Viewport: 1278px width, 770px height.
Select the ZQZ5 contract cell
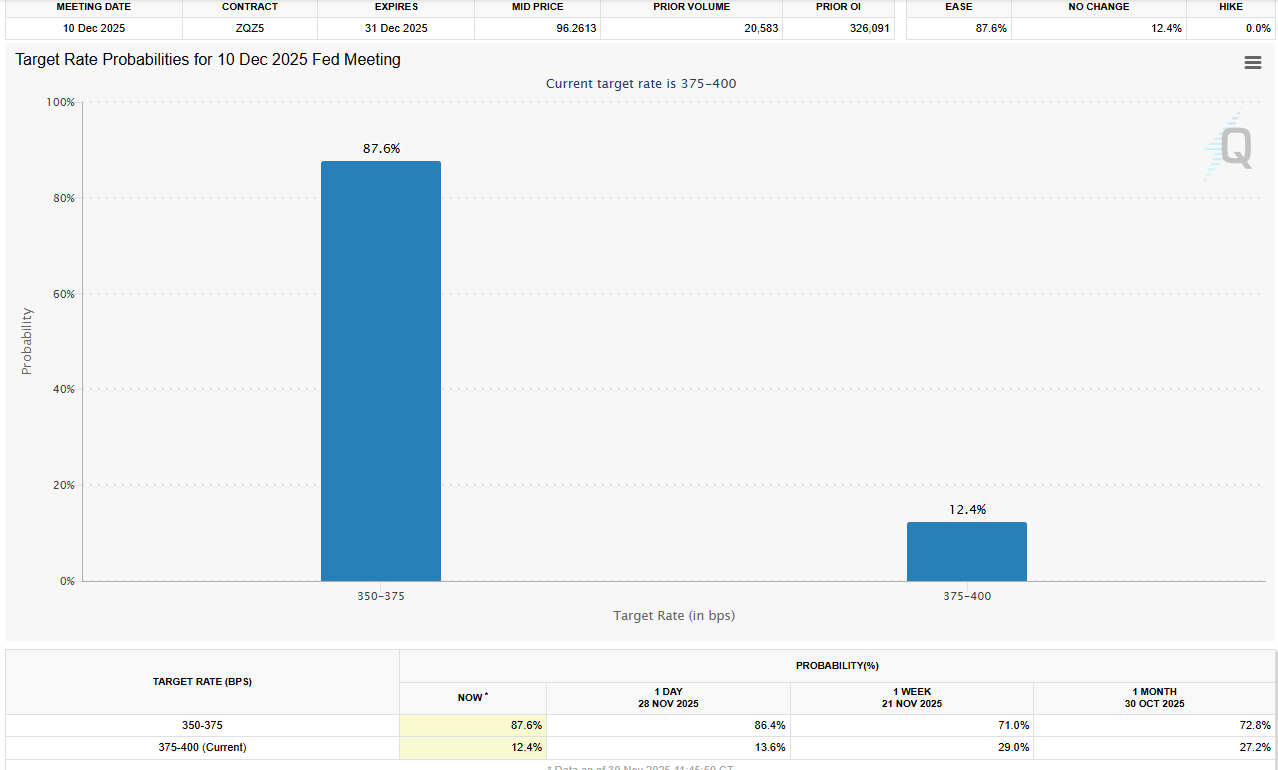pyautogui.click(x=249, y=28)
